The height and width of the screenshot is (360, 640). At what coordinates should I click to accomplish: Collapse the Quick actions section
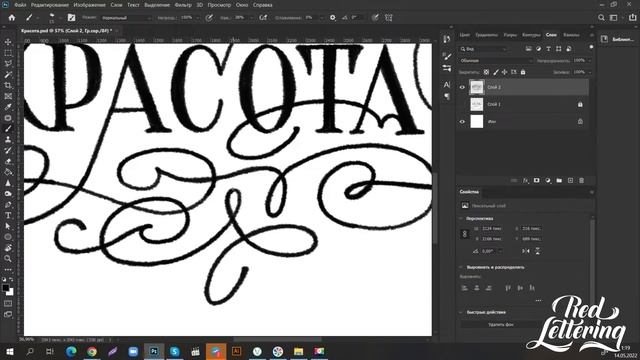coord(461,312)
